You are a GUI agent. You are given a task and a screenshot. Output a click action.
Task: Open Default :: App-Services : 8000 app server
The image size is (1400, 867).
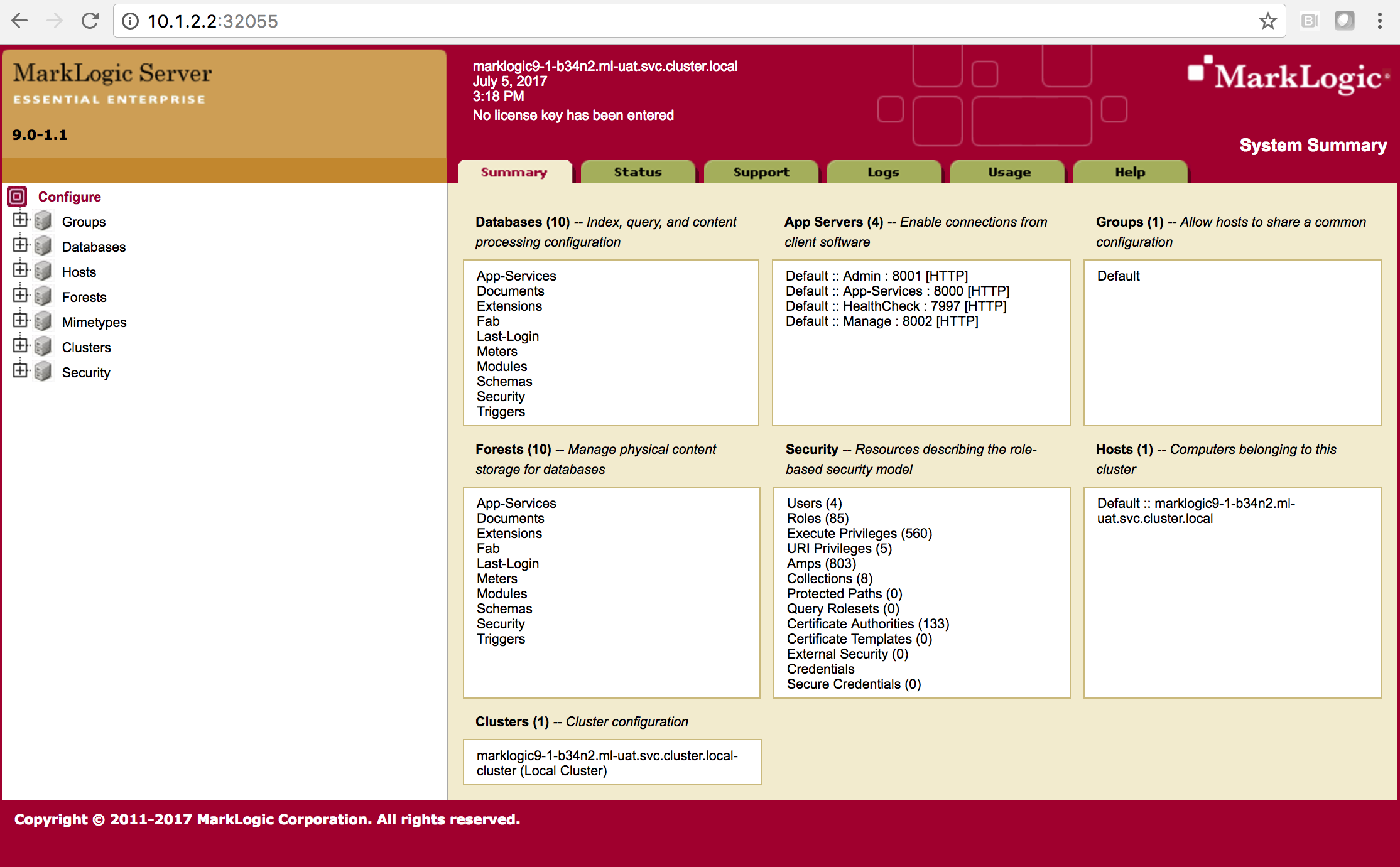click(898, 291)
